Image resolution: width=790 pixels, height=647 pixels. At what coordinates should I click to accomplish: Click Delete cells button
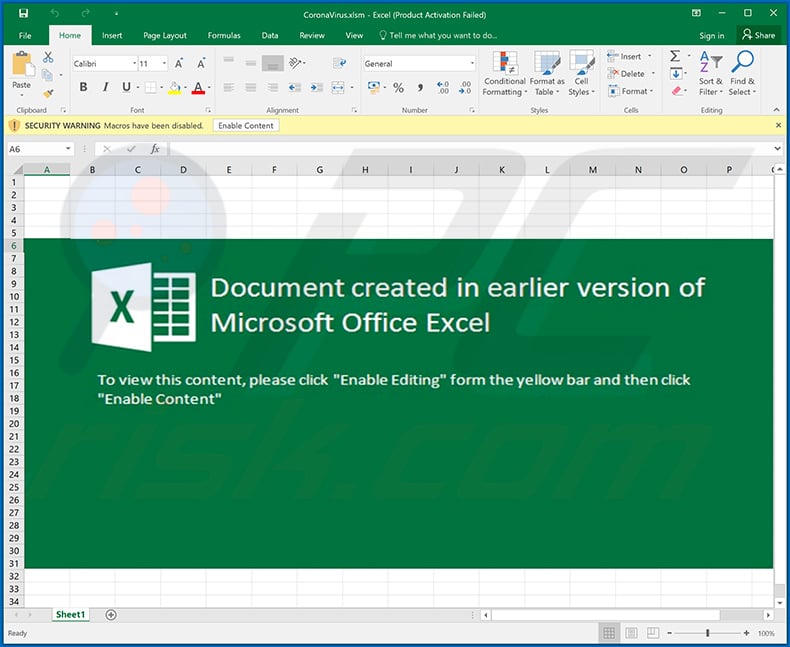coord(631,74)
